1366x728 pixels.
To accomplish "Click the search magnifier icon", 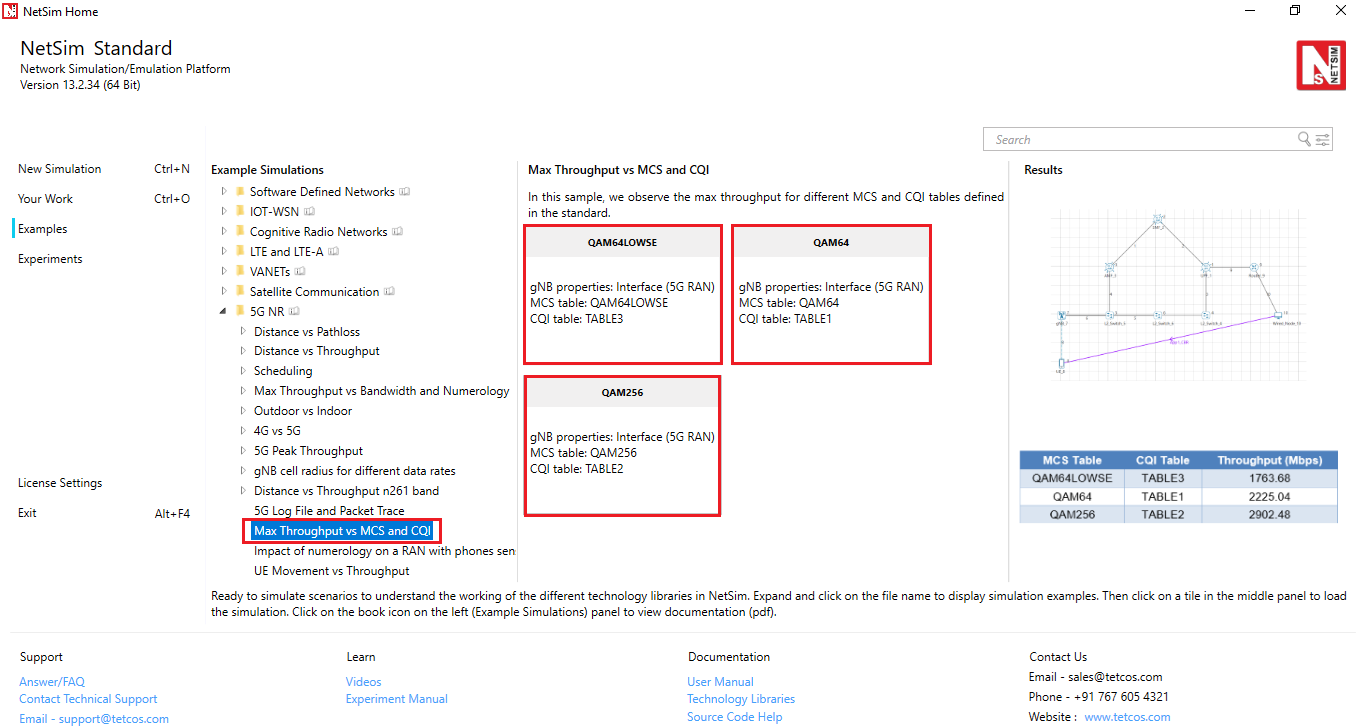I will [1304, 139].
